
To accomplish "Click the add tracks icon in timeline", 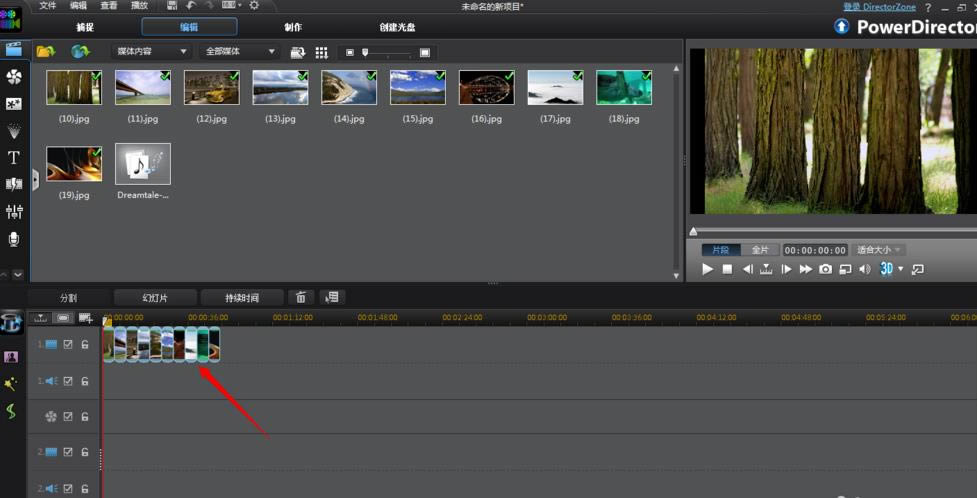I will [x=85, y=318].
